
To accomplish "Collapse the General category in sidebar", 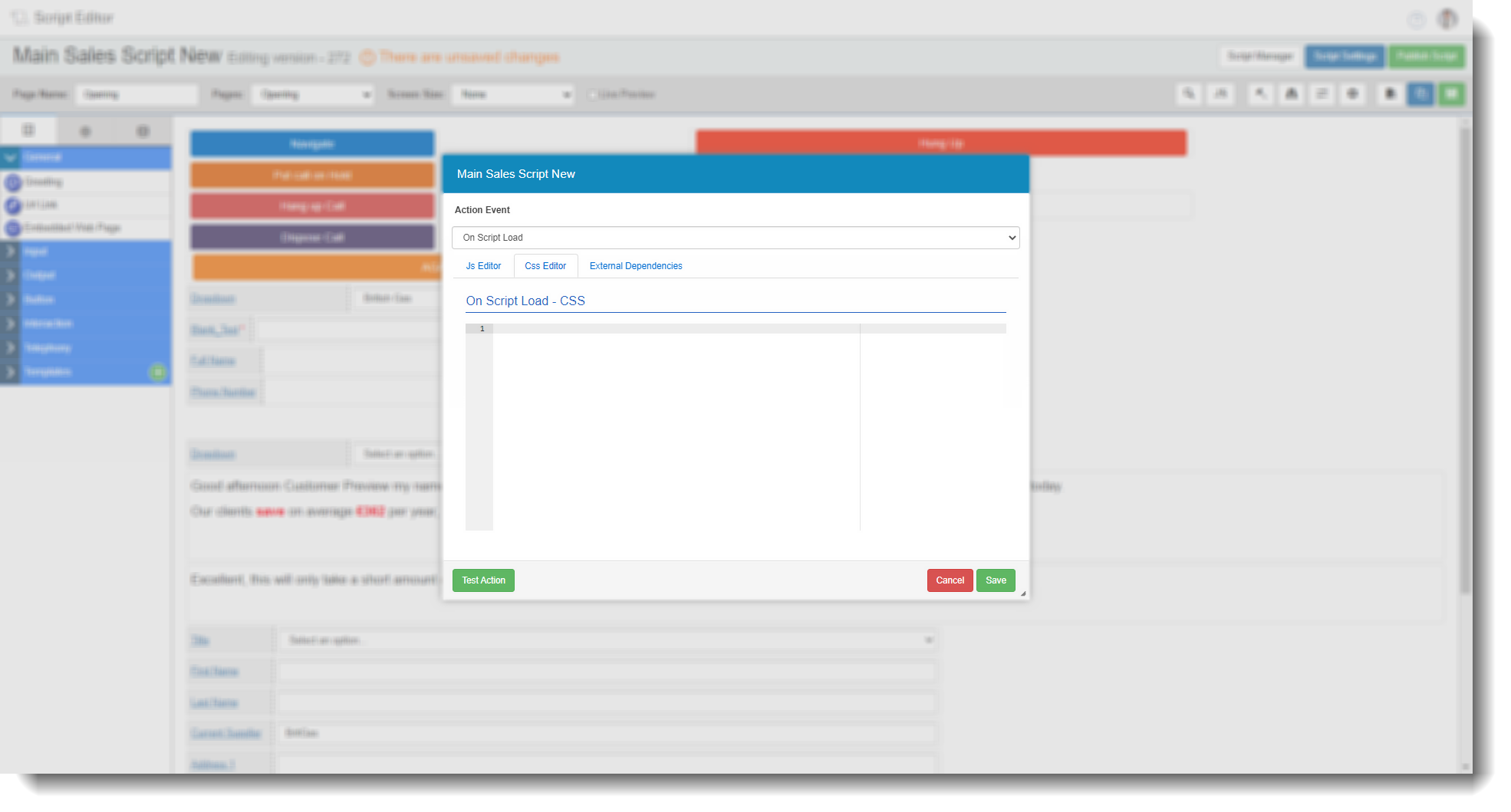I will (11, 158).
